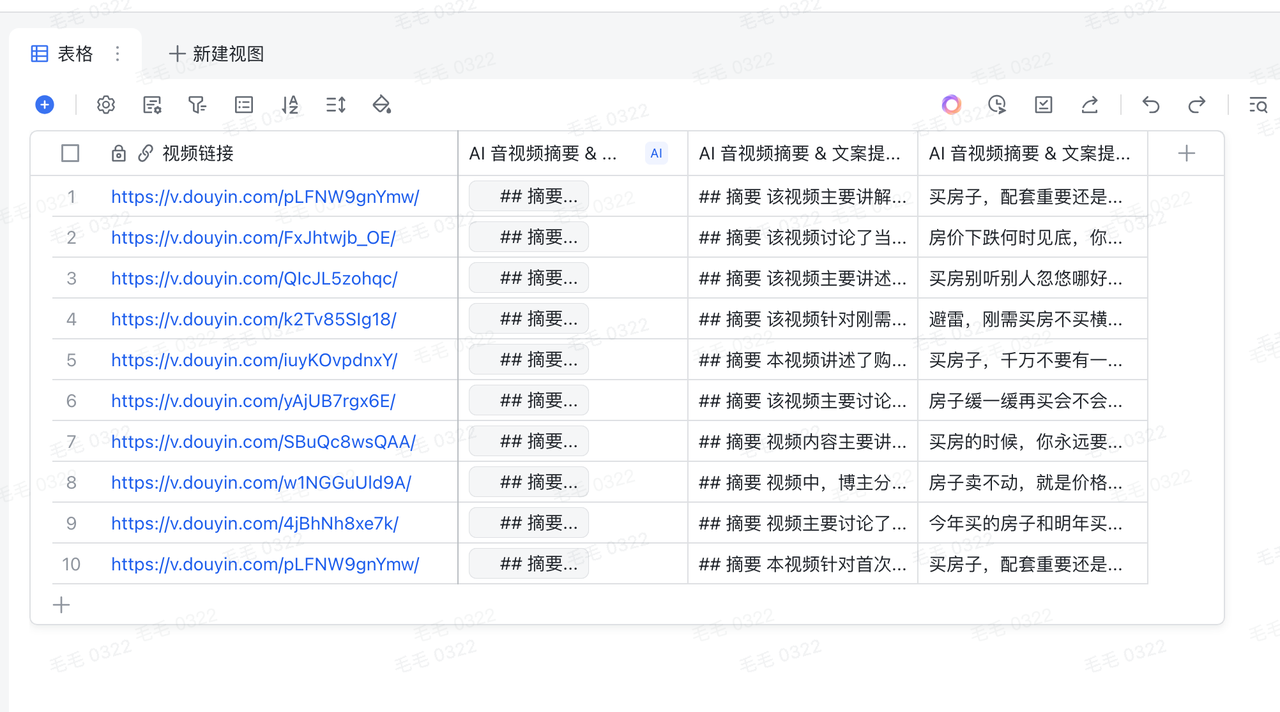
Task: Select cell 避雷，刚需买房不买横
Action: click(x=1033, y=320)
